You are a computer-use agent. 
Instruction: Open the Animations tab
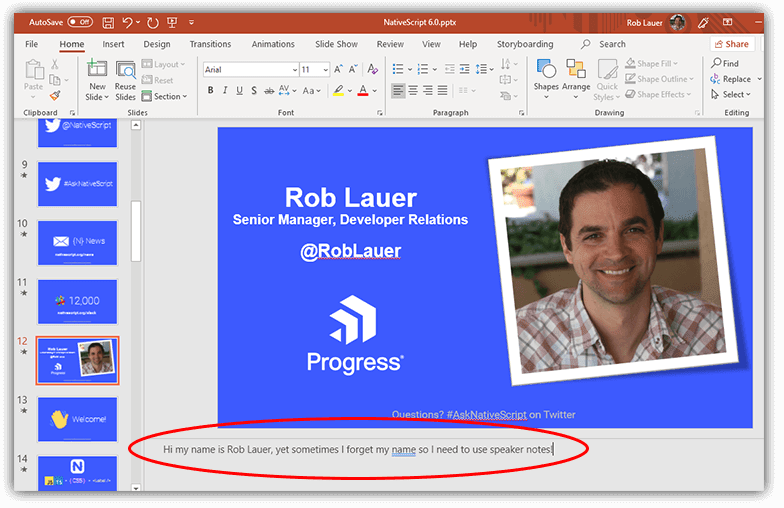point(273,44)
